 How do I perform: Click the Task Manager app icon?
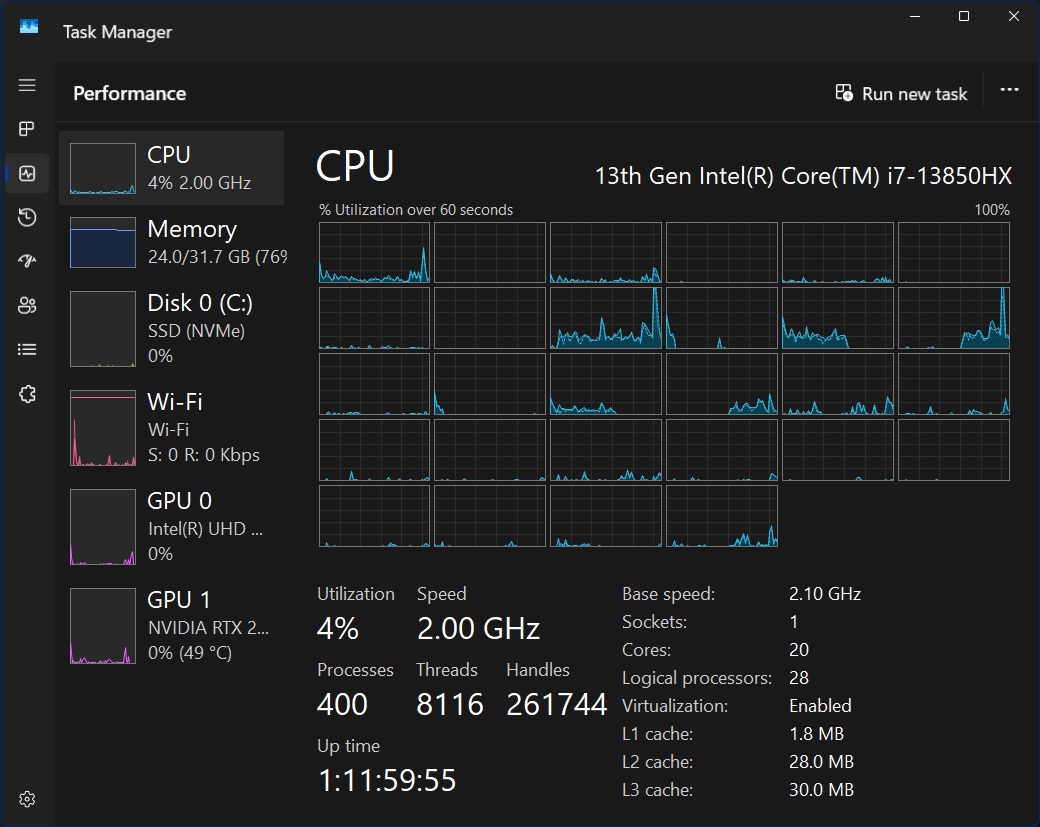point(29,27)
